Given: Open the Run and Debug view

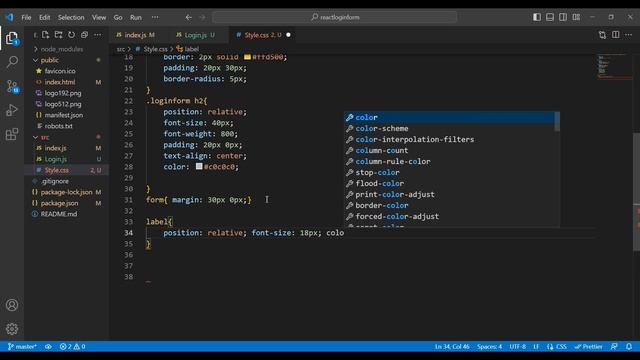Looking at the screenshot, I should [12, 110].
